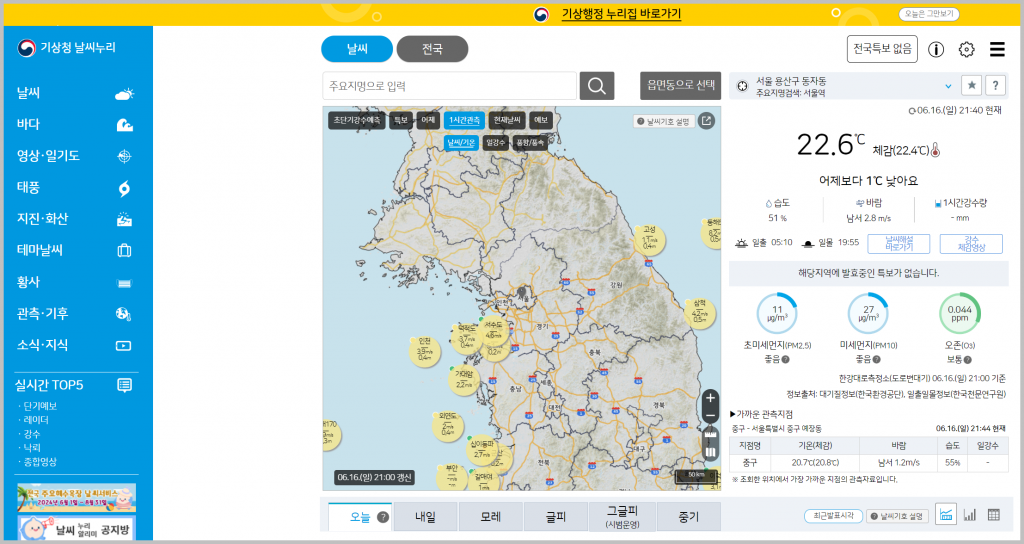The width and height of the screenshot is (1024, 544).
Task: Add location to favorites with star
Action: [x=972, y=85]
